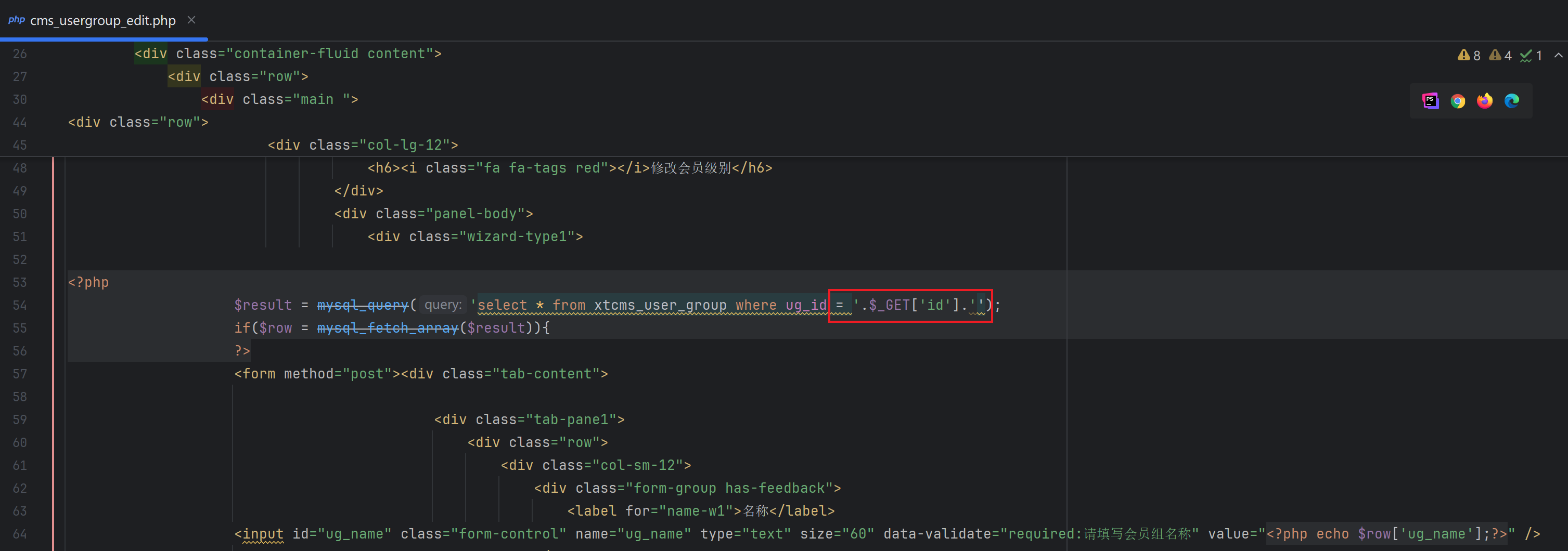The width and height of the screenshot is (1568, 551).
Task: Click the input id="ug_name" tag
Action: point(886,534)
